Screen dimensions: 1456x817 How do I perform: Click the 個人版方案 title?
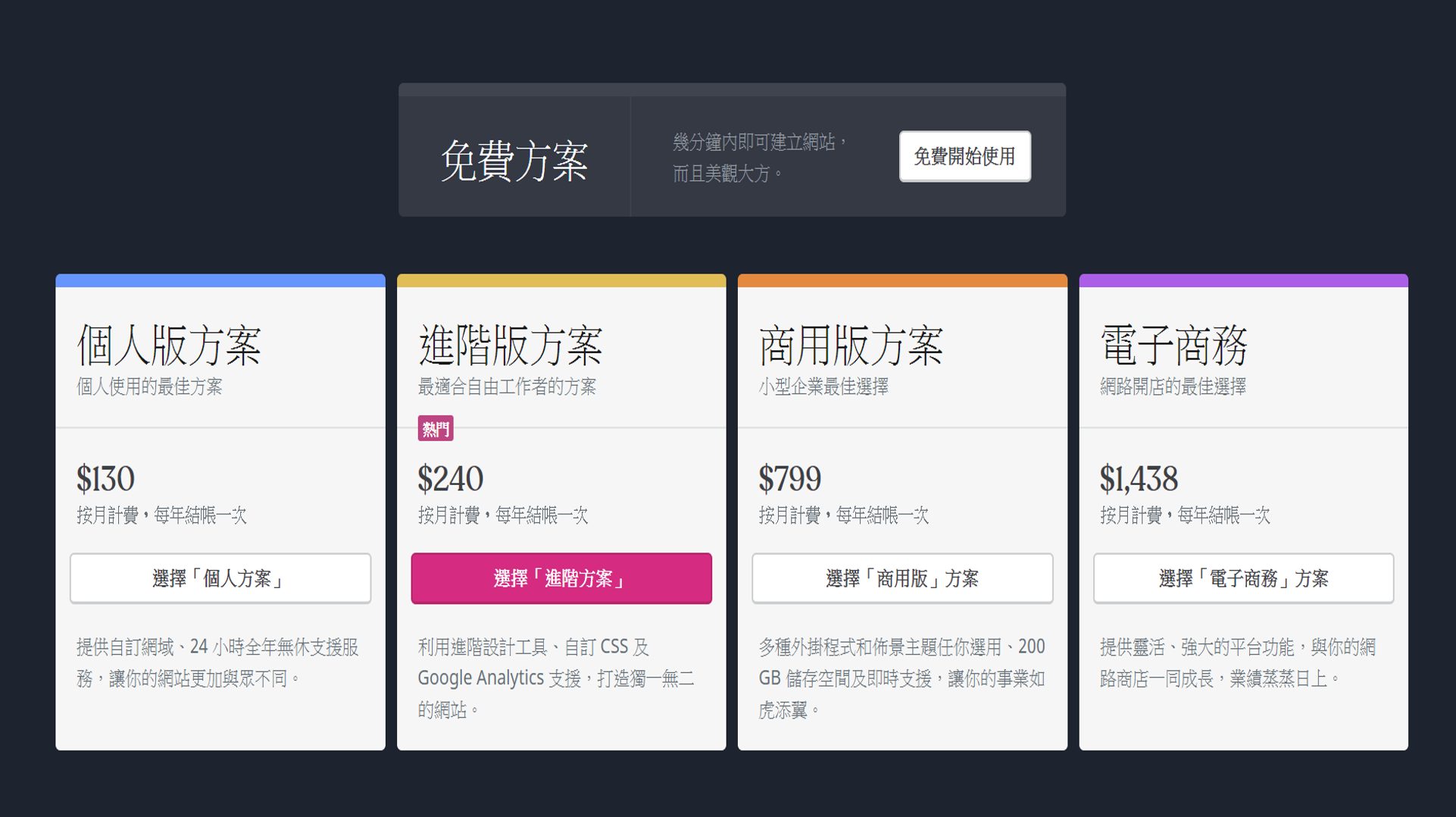pos(169,346)
